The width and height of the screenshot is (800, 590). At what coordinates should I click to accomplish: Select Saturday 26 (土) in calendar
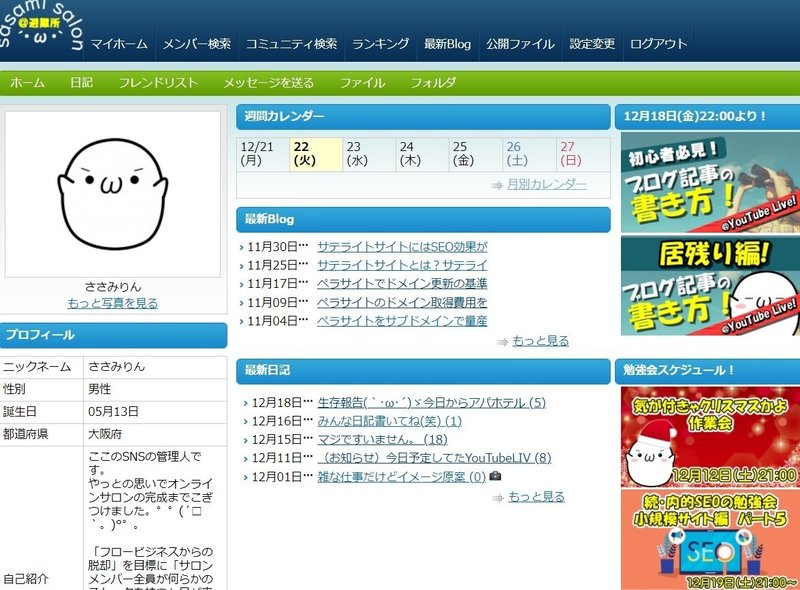click(529, 154)
